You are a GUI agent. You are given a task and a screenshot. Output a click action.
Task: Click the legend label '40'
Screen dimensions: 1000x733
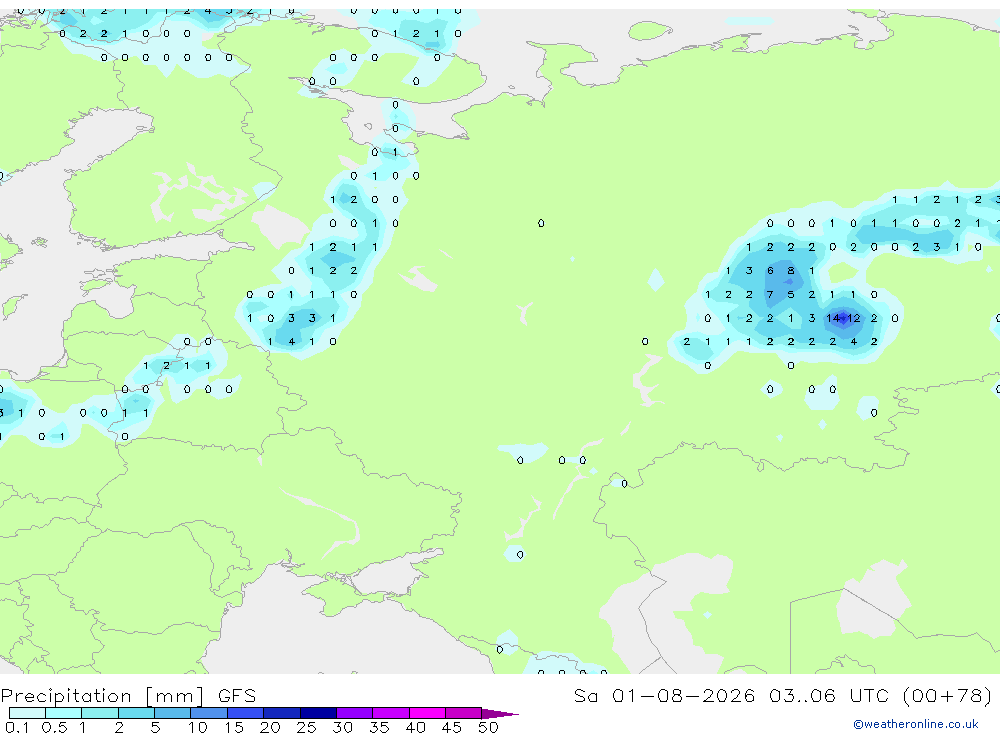click(415, 727)
